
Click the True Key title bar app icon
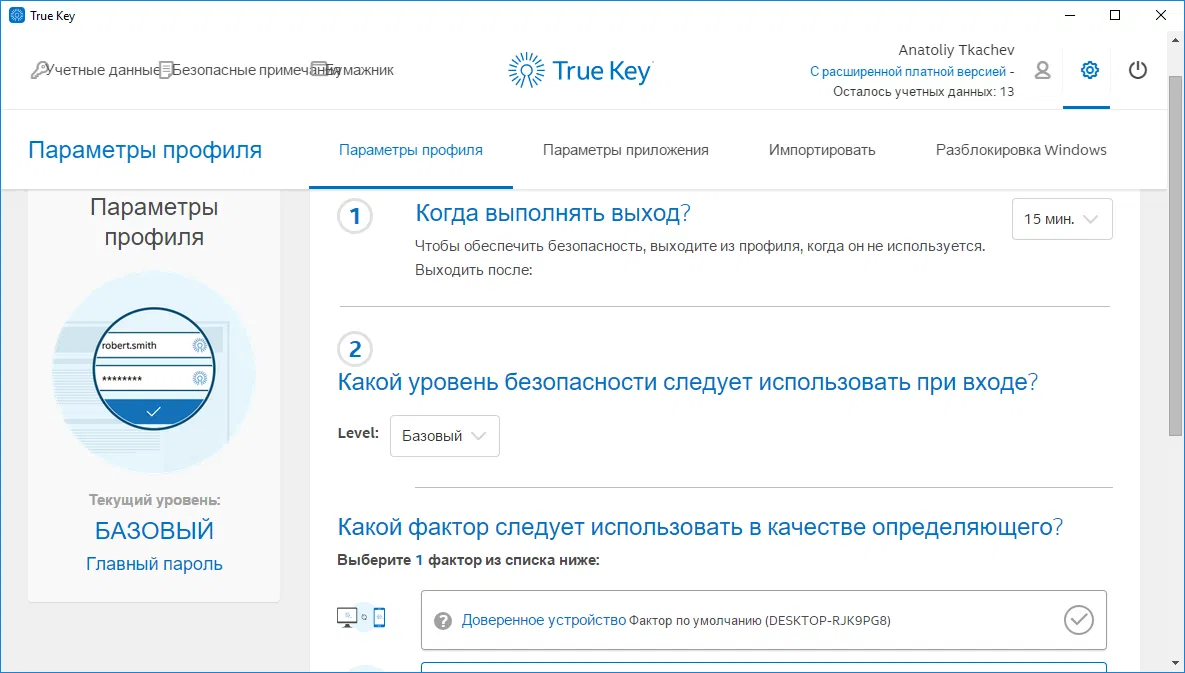tap(17, 15)
